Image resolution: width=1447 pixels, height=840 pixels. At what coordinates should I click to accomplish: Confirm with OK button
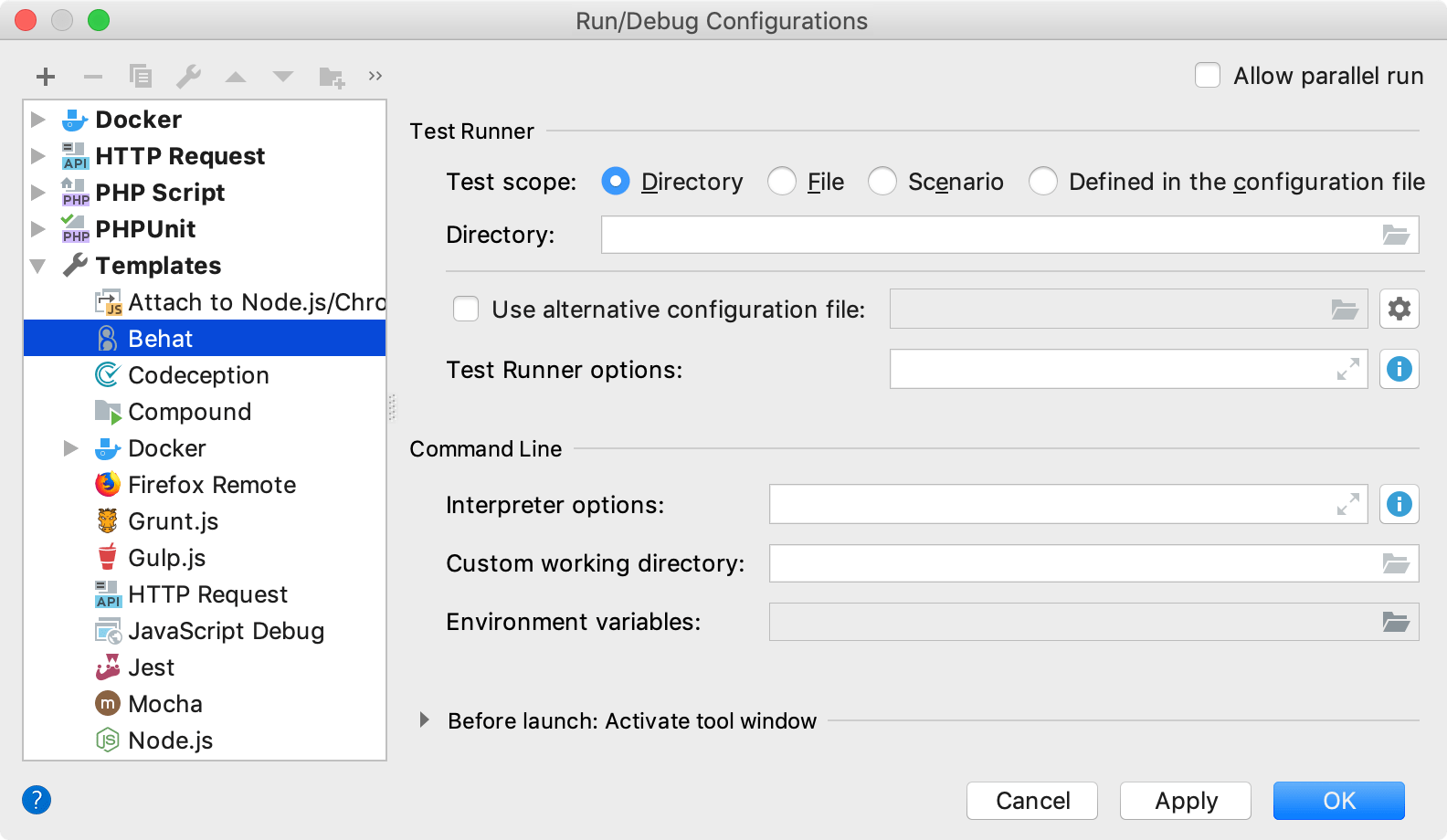(1339, 801)
